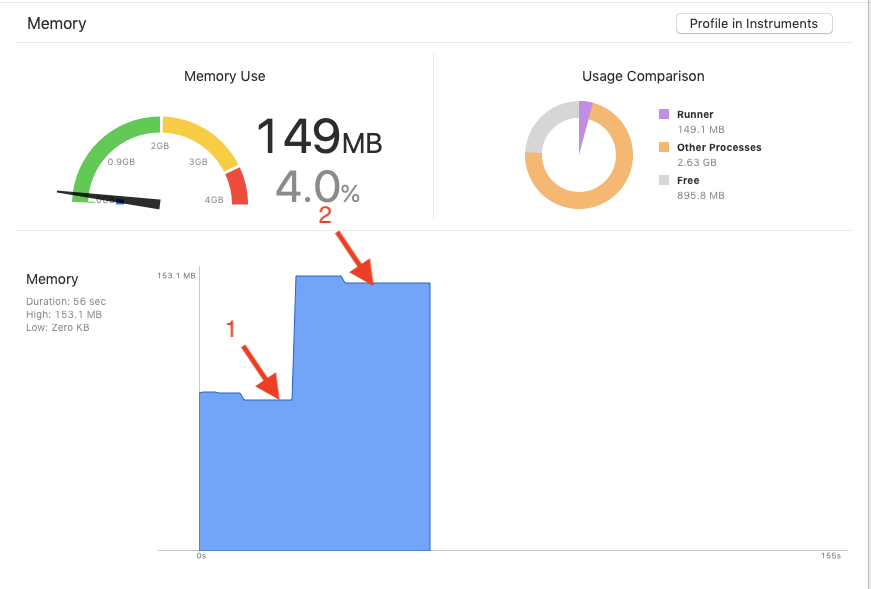Viewport: 871px width, 589px height.
Task: Click the '895.8 MB' free value
Action: point(700,195)
